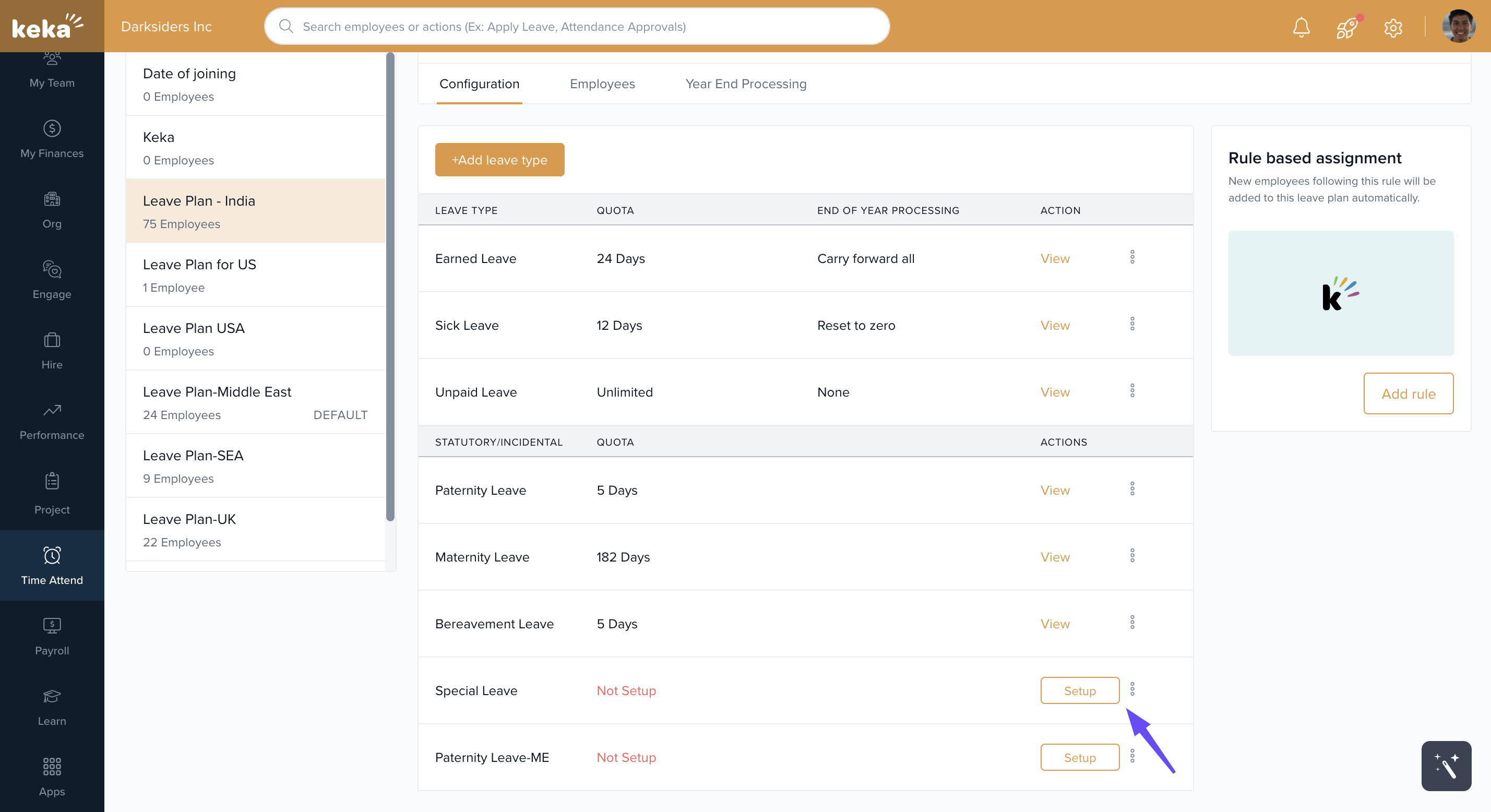Click Setup for Paternity Leave-ME
The width and height of the screenshot is (1491, 812).
[1079, 757]
